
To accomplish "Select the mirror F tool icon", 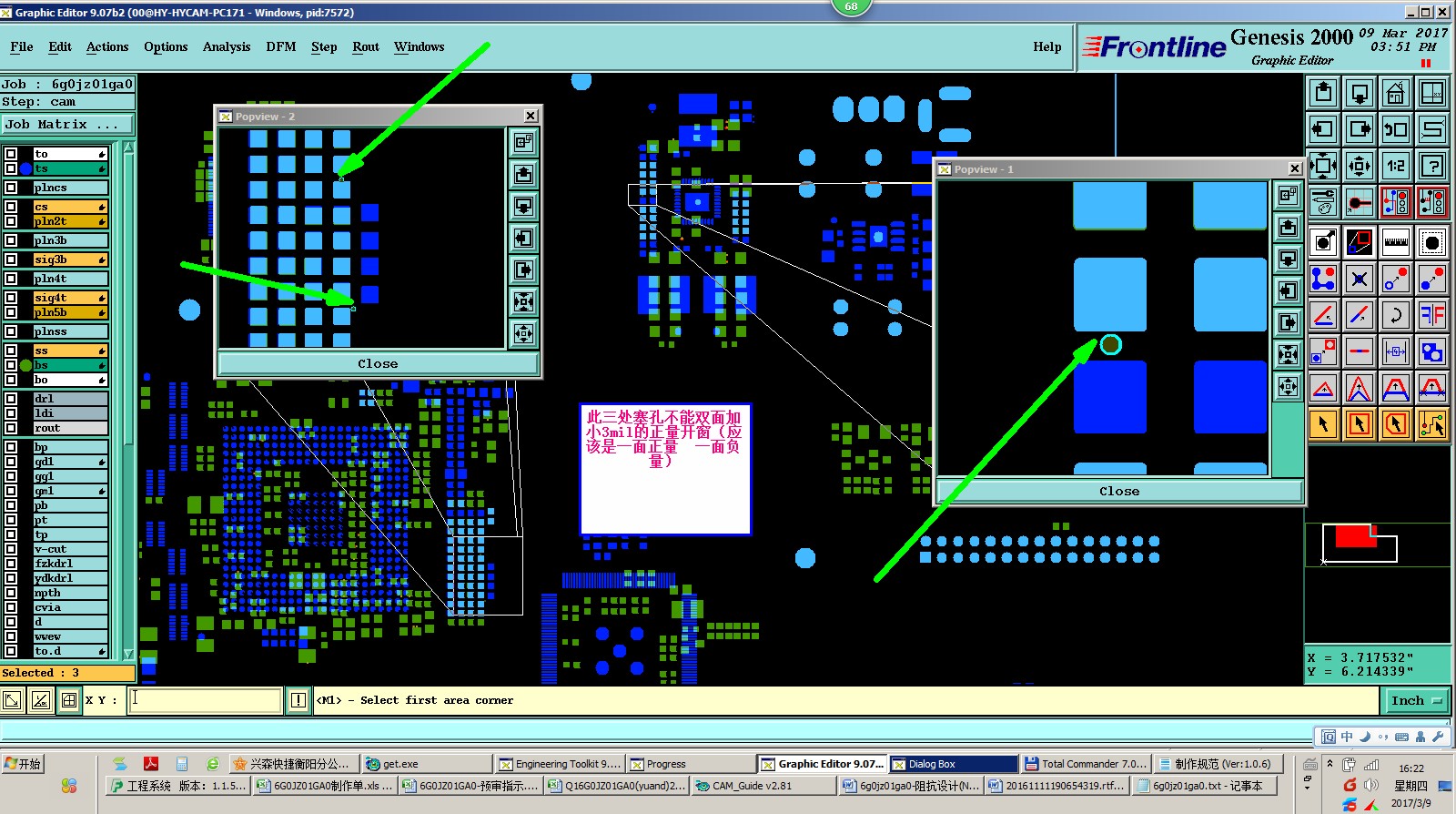I will (1432, 315).
